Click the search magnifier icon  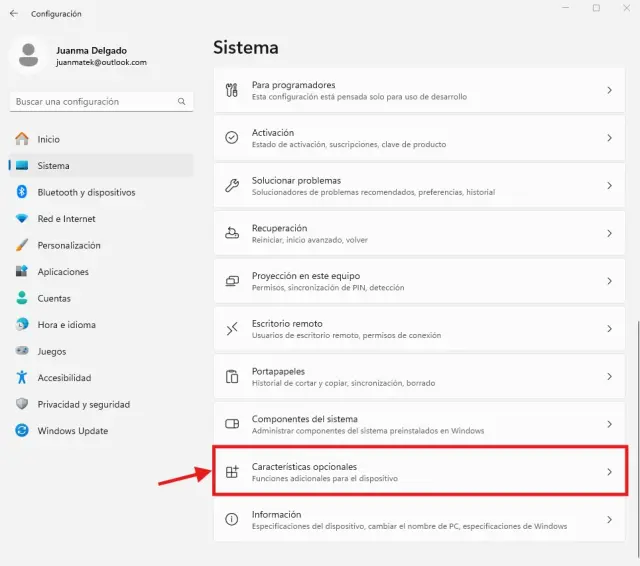coord(182,102)
